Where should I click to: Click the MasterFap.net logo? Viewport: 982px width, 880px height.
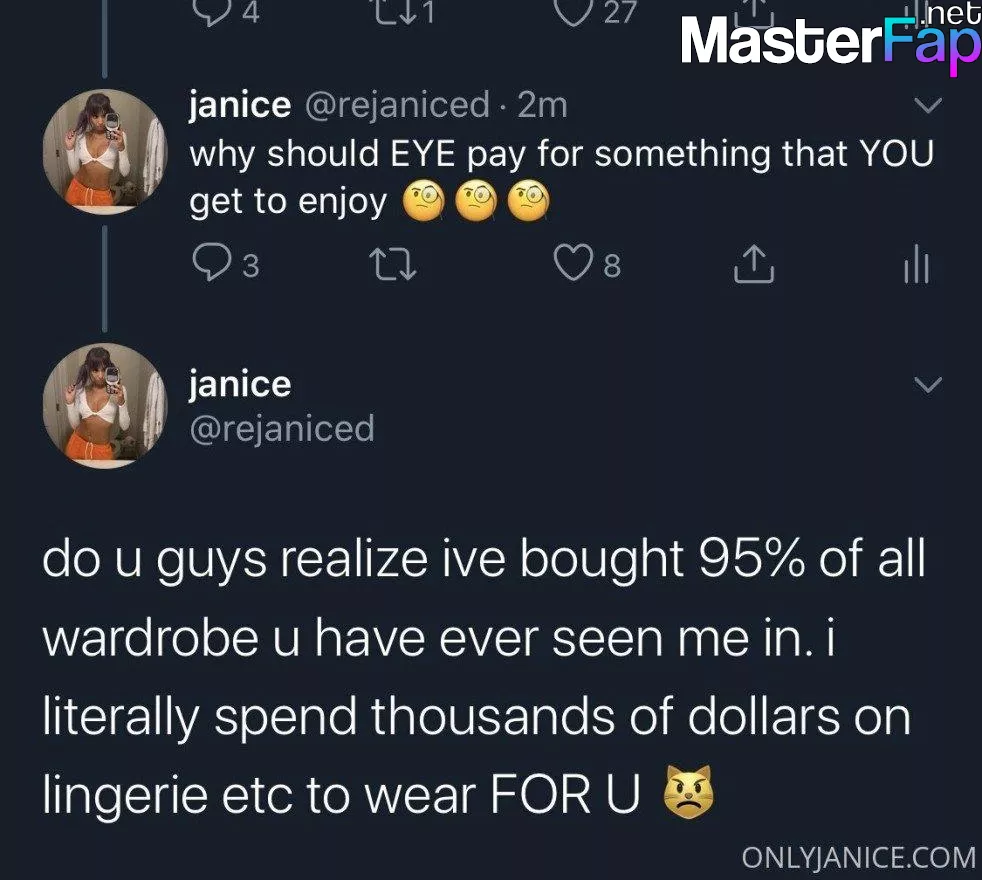(830, 38)
